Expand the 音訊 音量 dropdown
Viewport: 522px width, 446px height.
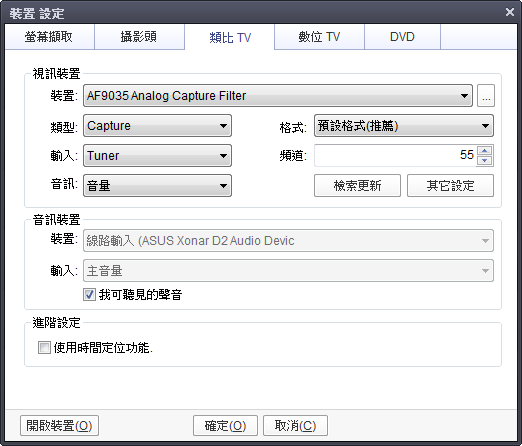coord(157,186)
